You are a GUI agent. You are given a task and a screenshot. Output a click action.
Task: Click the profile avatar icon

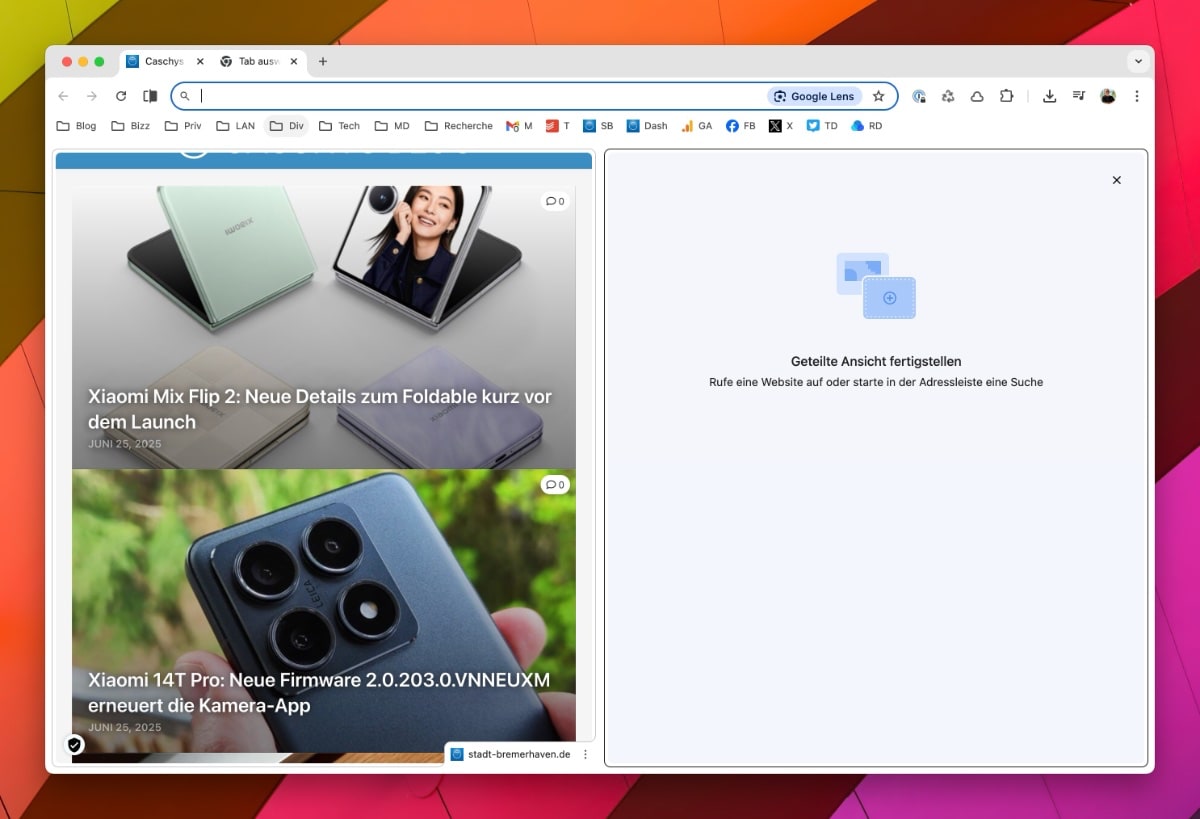(1108, 96)
